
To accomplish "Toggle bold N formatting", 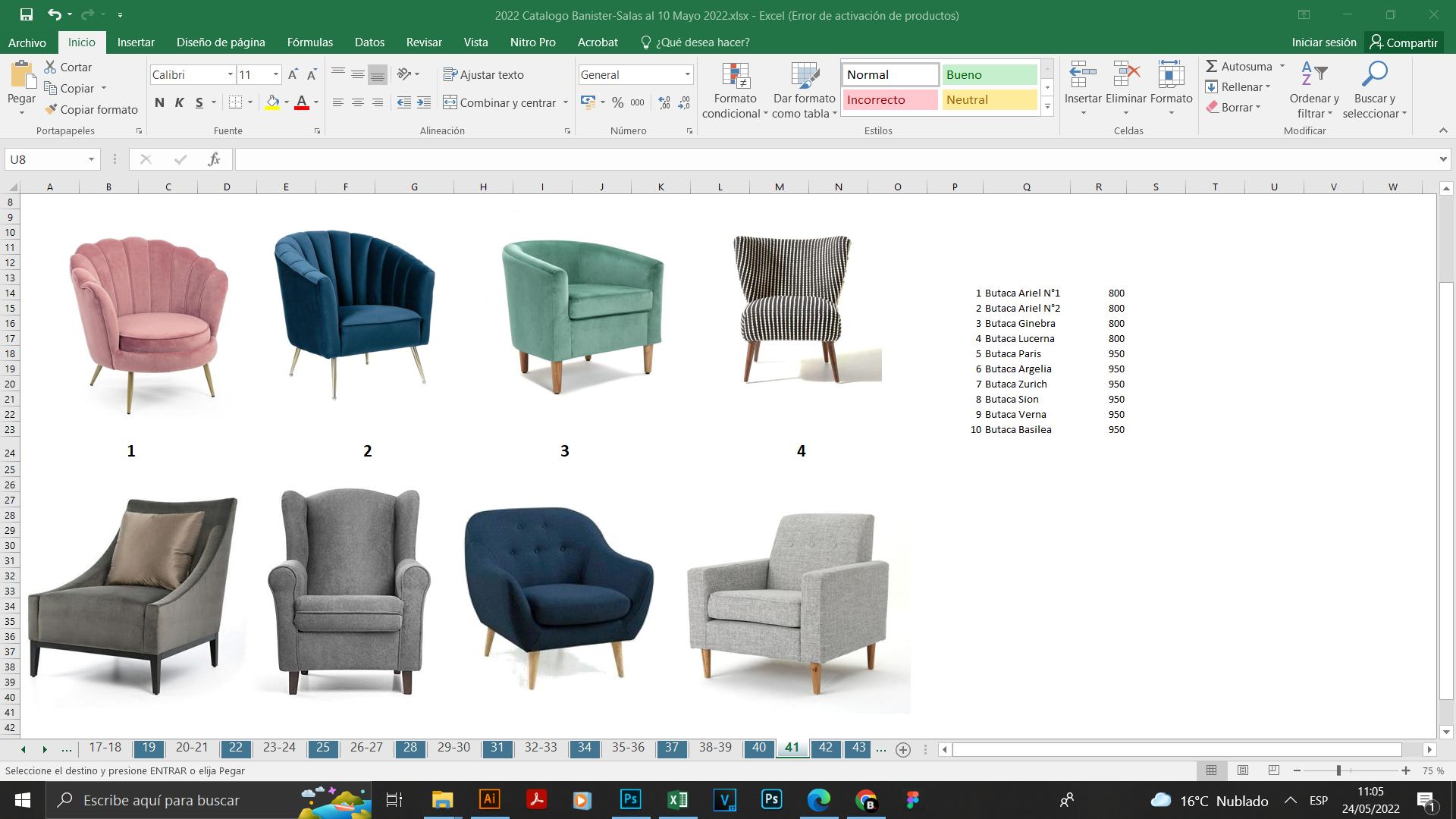I will [x=159, y=102].
